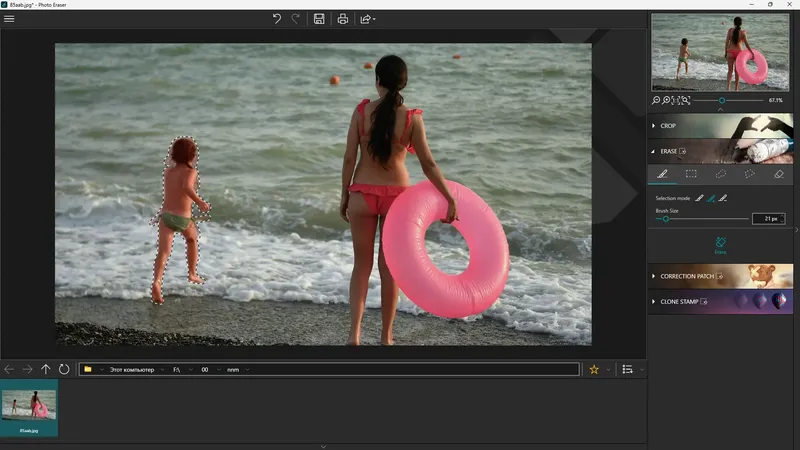Viewport: 800px width, 450px height.
Task: Open the favorites dropdown arrow
Action: click(x=608, y=370)
